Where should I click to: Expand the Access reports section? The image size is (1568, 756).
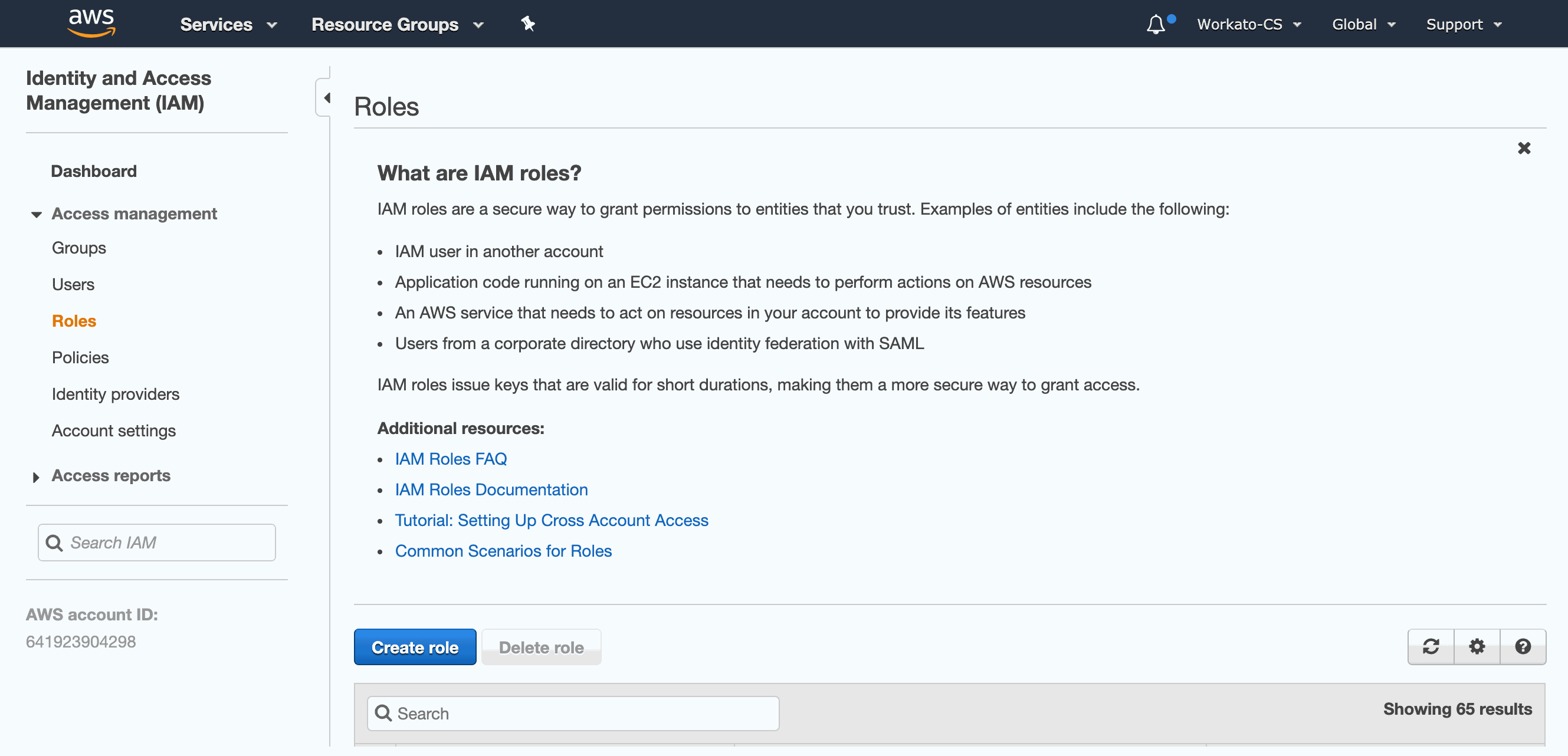(x=37, y=476)
